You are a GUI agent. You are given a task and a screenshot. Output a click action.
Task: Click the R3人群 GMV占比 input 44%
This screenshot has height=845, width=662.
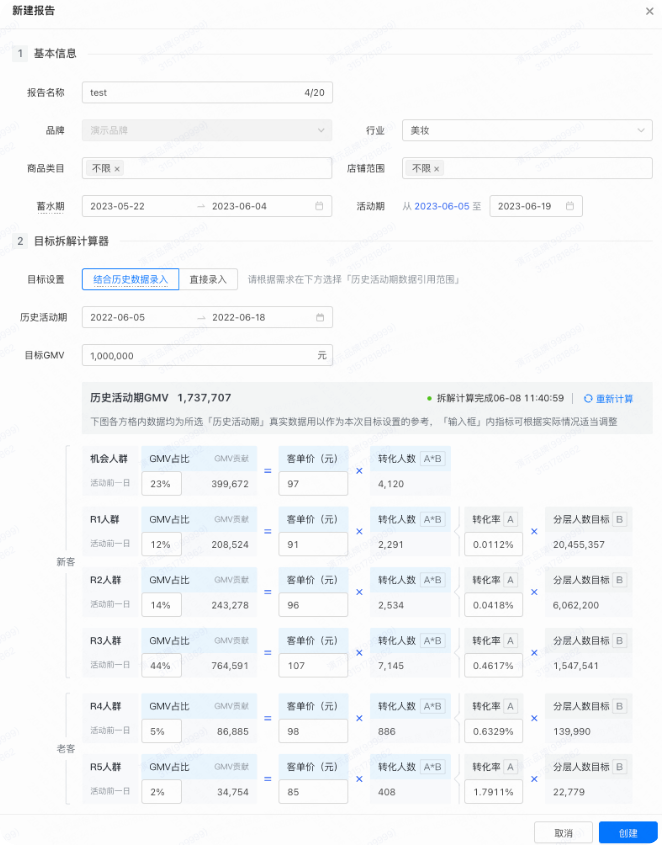pos(162,666)
